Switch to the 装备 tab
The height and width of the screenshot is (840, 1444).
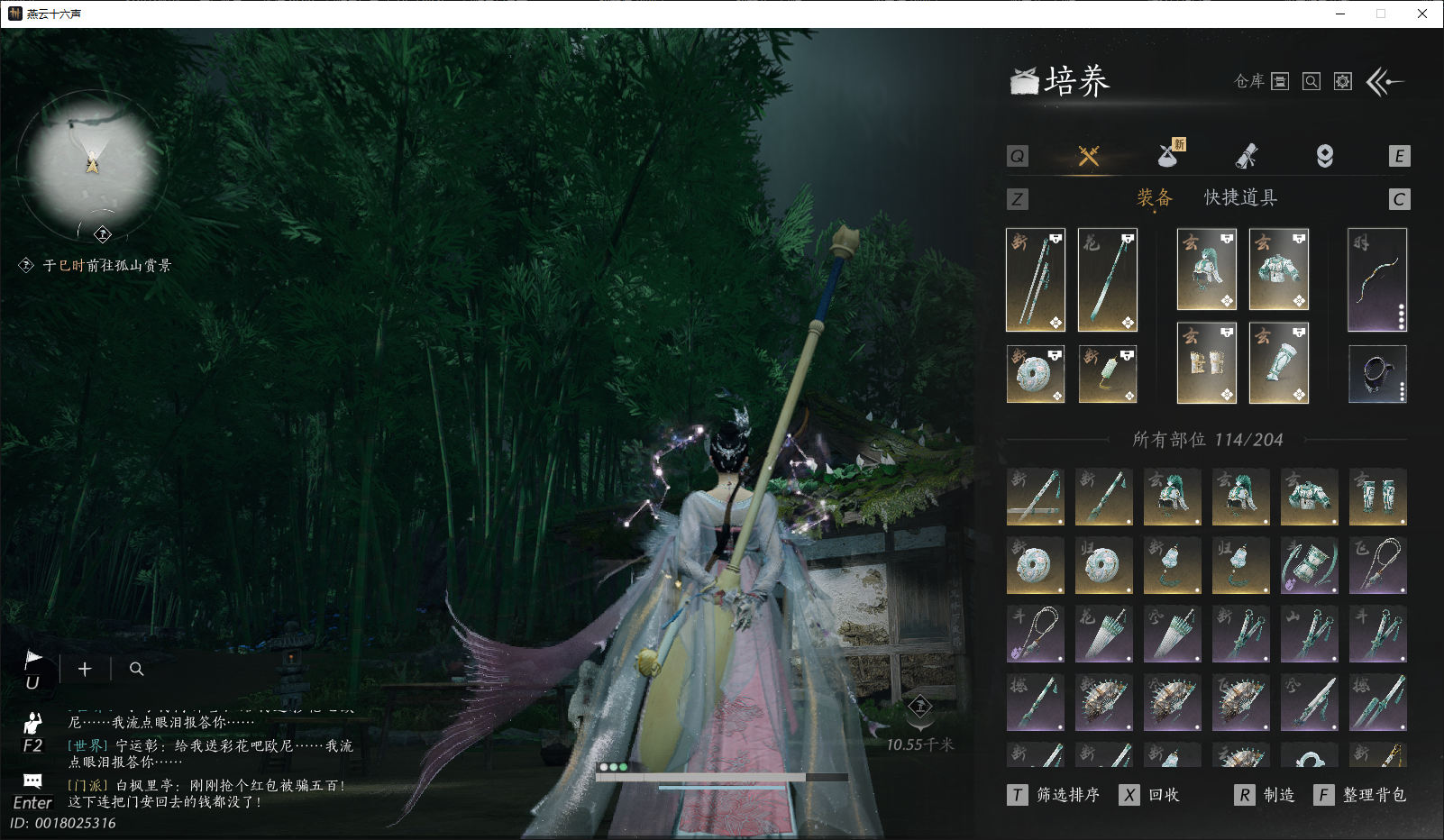pos(1155,197)
